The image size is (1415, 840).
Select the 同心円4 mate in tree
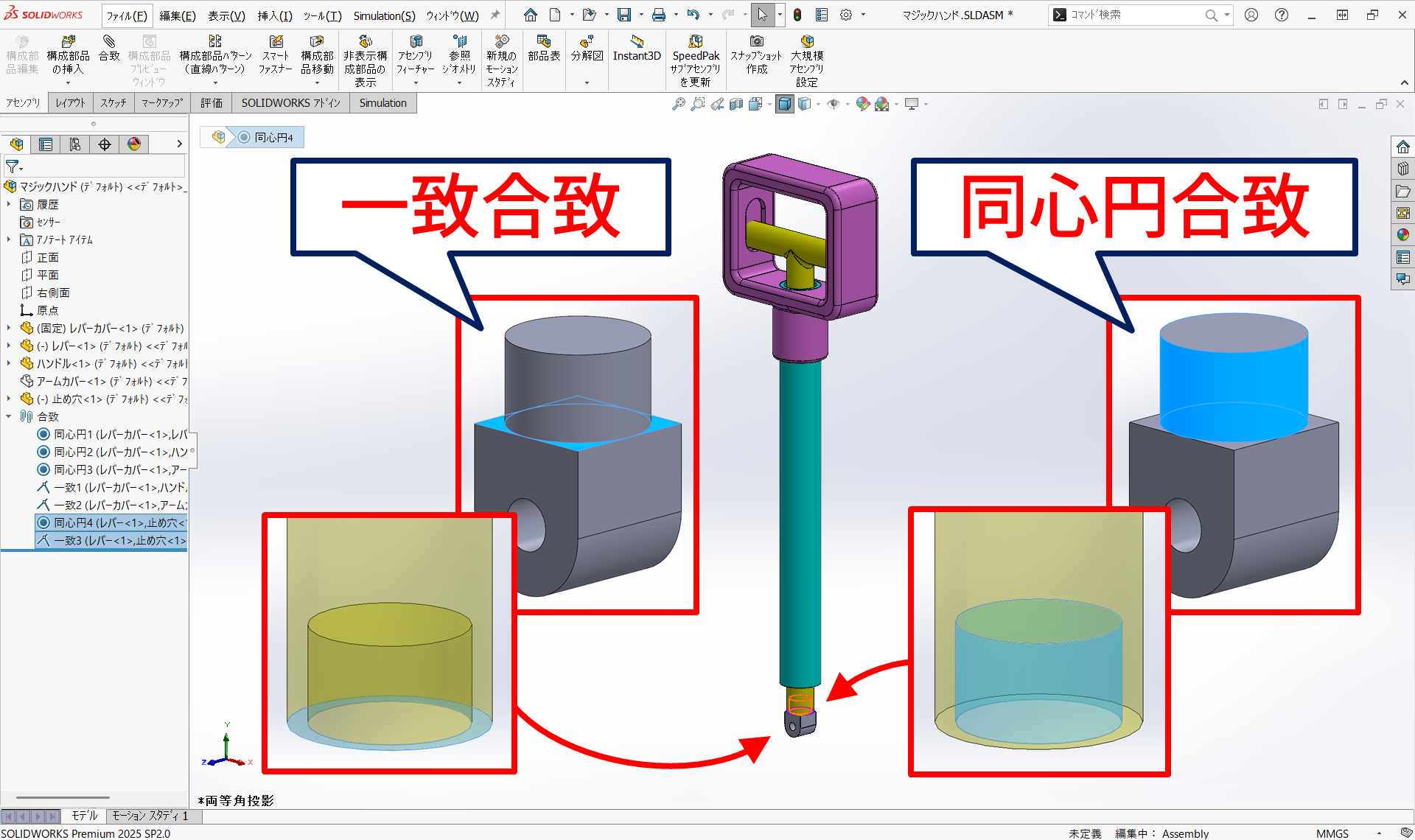(x=111, y=522)
